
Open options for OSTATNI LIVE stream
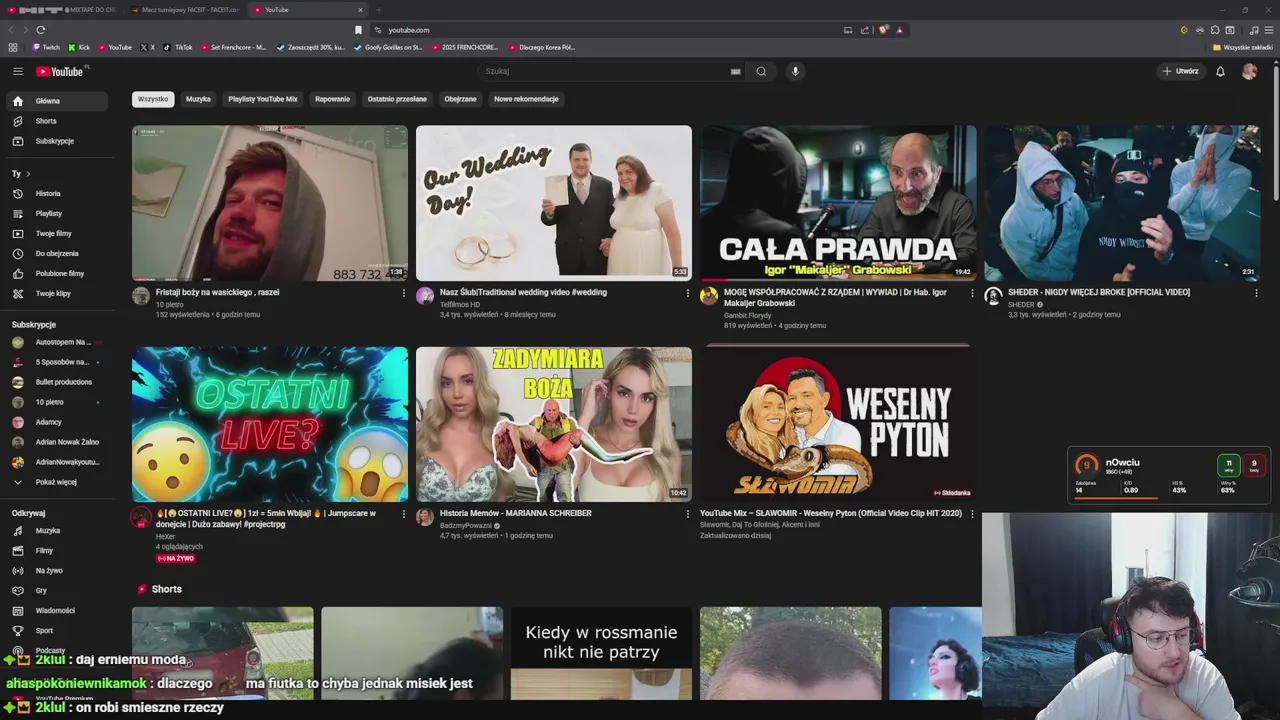pos(404,514)
